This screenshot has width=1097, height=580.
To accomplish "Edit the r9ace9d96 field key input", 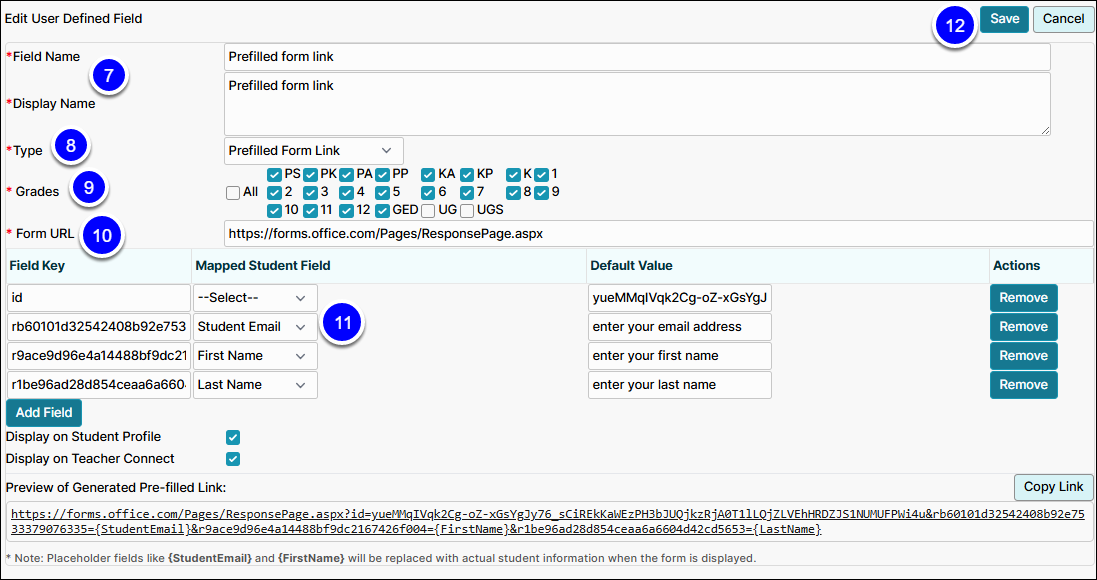I will [x=99, y=356].
